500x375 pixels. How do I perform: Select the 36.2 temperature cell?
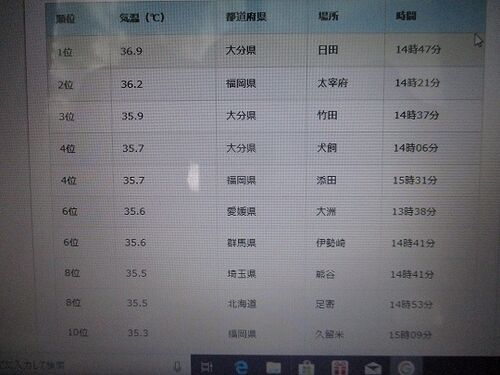[x=132, y=84]
